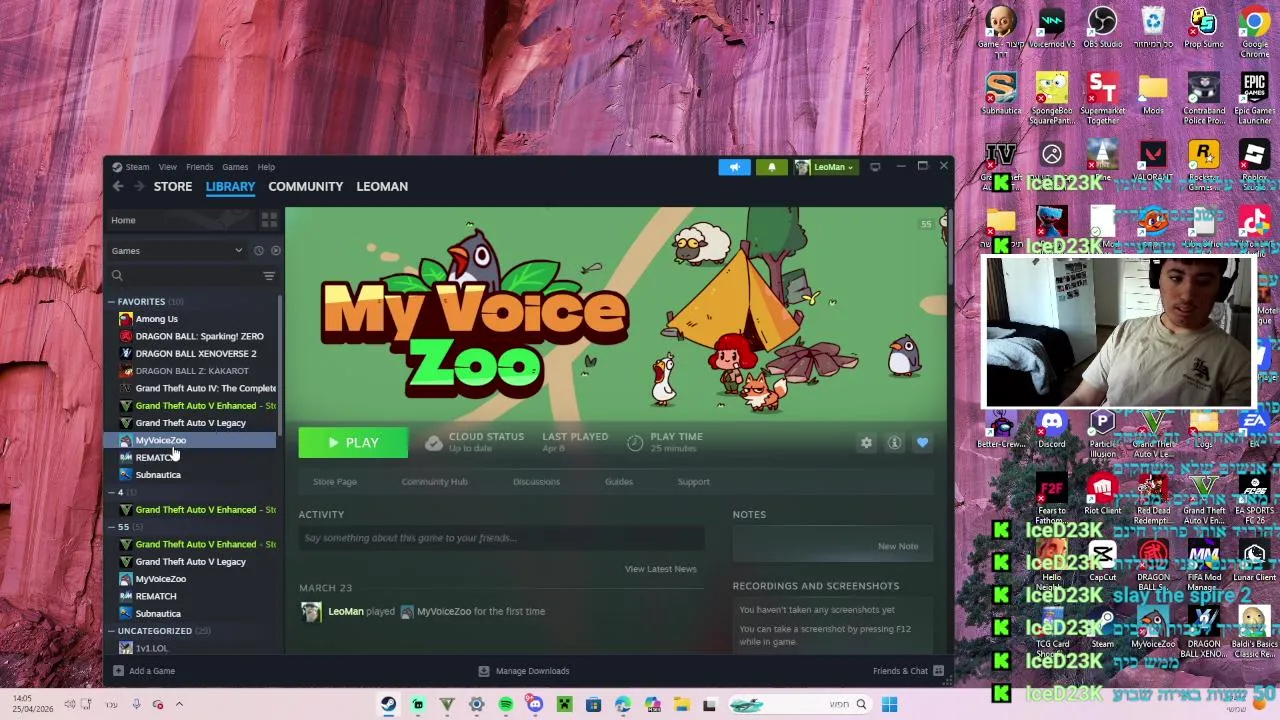Click the New Note button
Image resolution: width=1280 pixels, height=720 pixels.
click(x=897, y=546)
